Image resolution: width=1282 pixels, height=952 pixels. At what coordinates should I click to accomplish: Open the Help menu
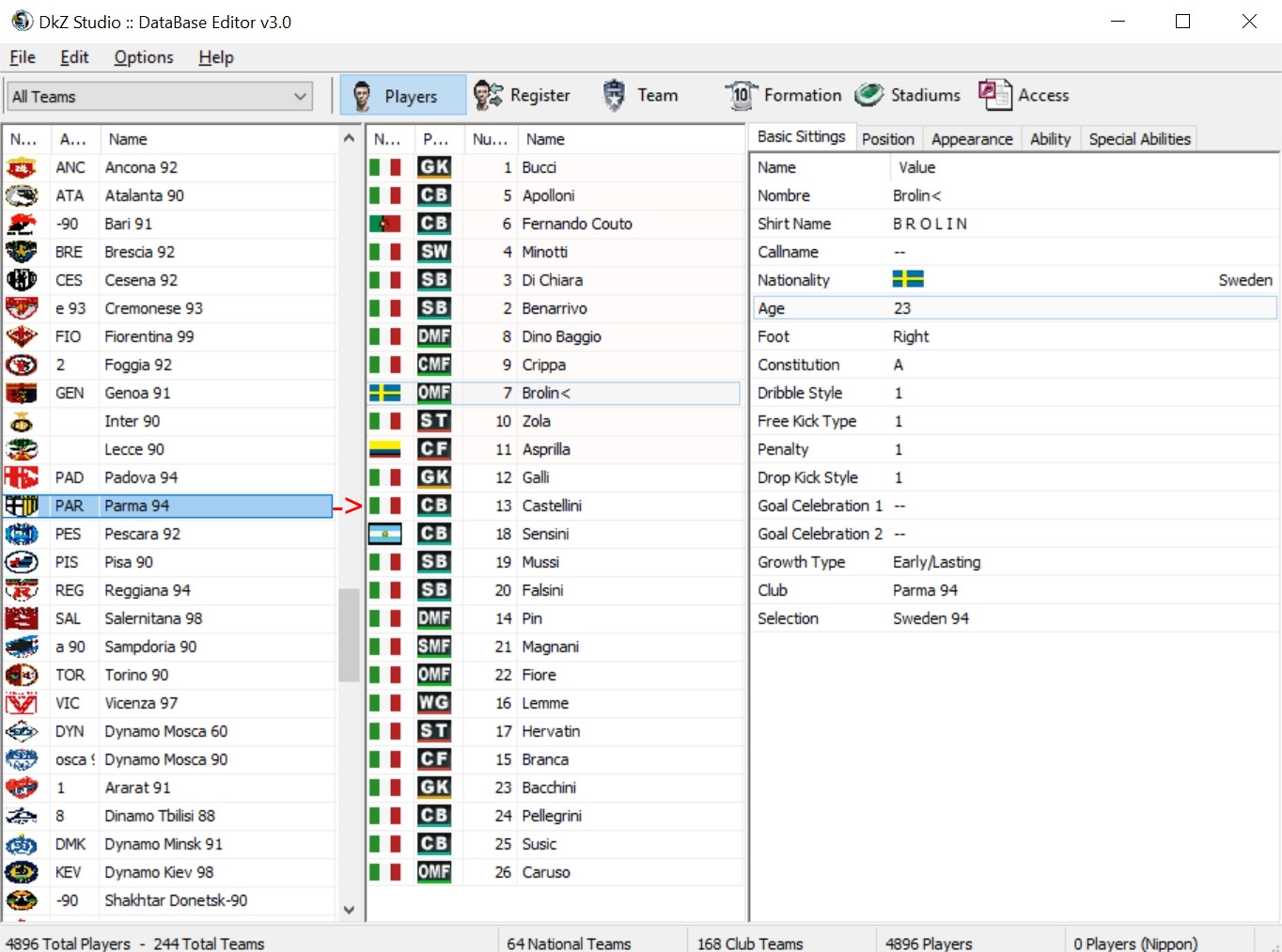click(216, 57)
